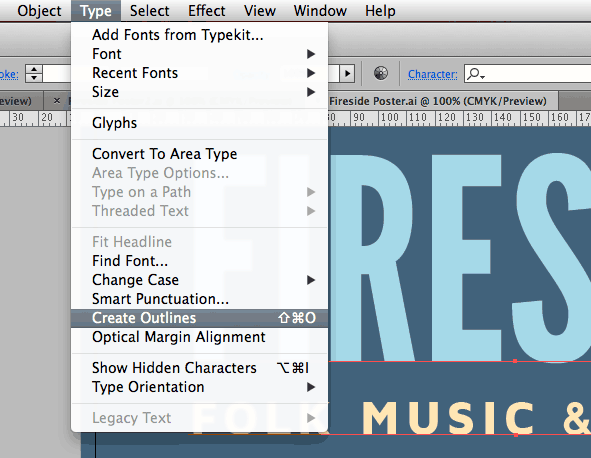Open the View menu
Screen dimensions: 591x458
(260, 11)
